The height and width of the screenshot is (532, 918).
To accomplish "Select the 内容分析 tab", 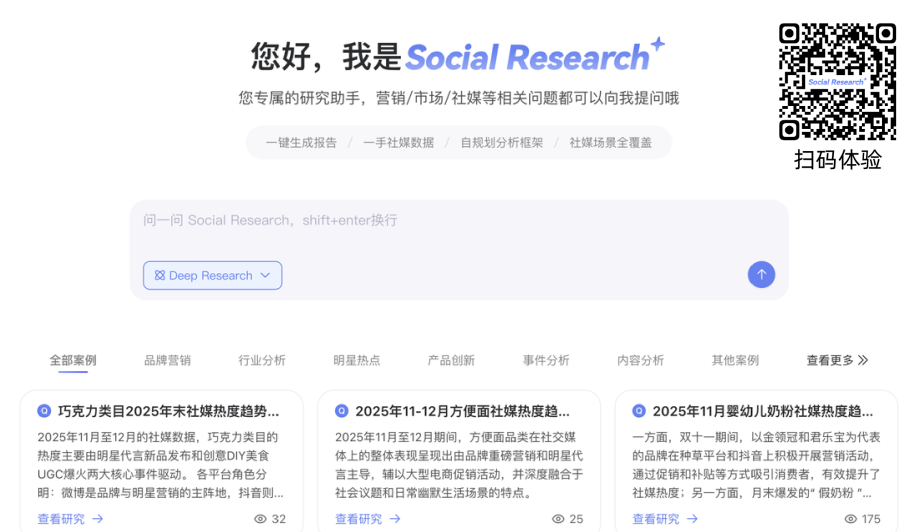I will click(x=641, y=360).
